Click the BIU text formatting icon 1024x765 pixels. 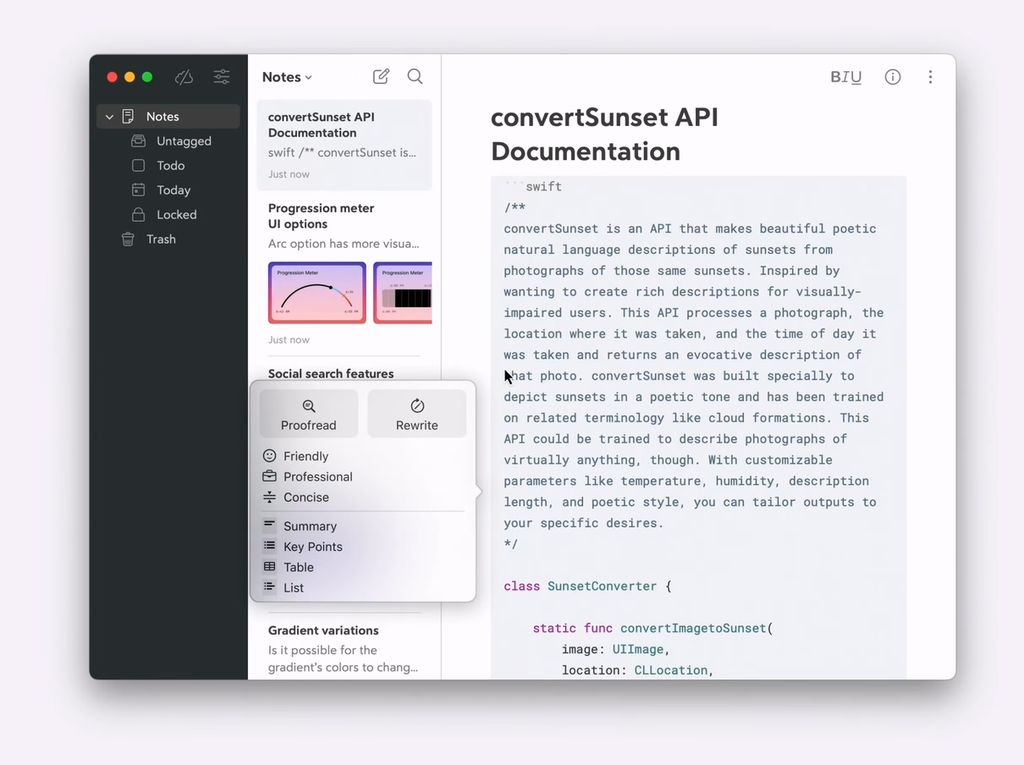[x=845, y=77]
